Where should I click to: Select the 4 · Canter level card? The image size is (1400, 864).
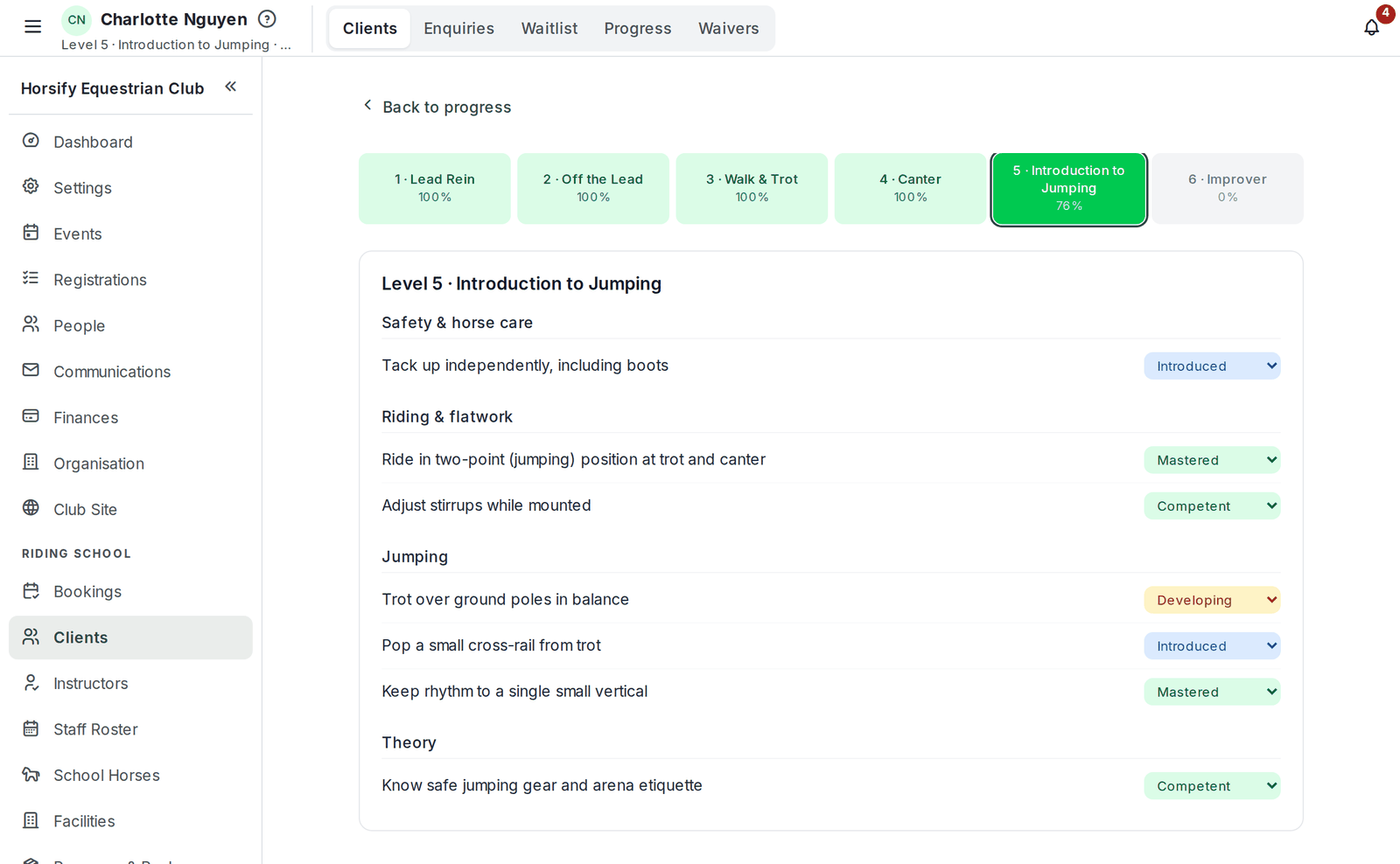(x=910, y=188)
